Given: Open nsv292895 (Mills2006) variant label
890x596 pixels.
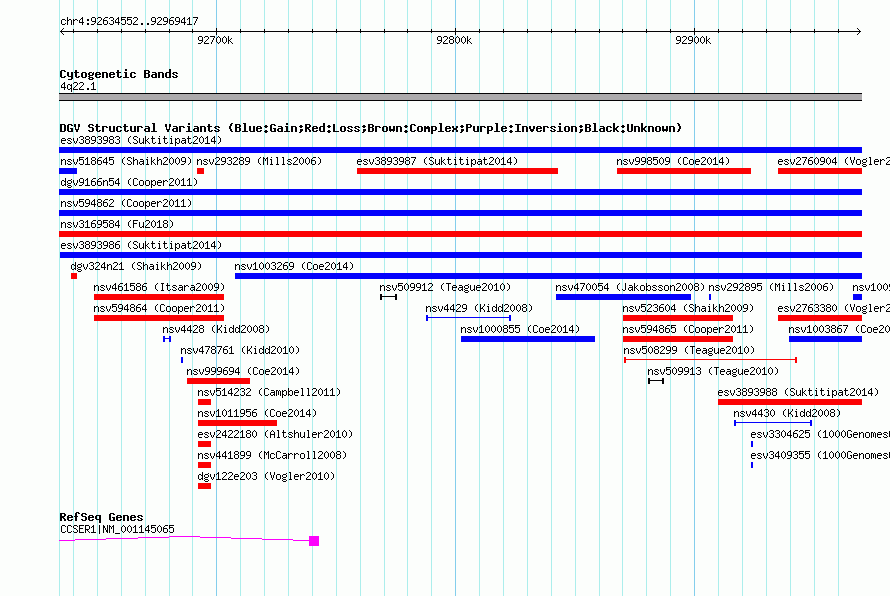Looking at the screenshot, I should (771, 287).
